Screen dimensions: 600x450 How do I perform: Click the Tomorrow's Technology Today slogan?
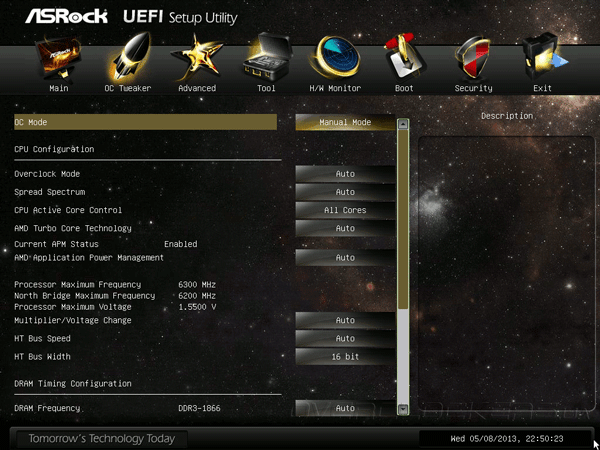(102, 439)
